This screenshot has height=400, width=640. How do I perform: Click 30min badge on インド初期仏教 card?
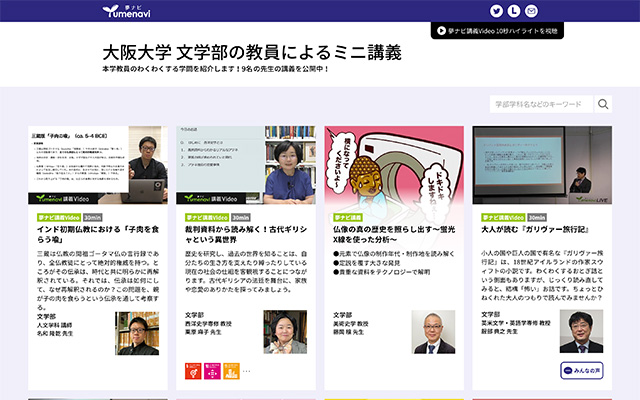point(93,218)
